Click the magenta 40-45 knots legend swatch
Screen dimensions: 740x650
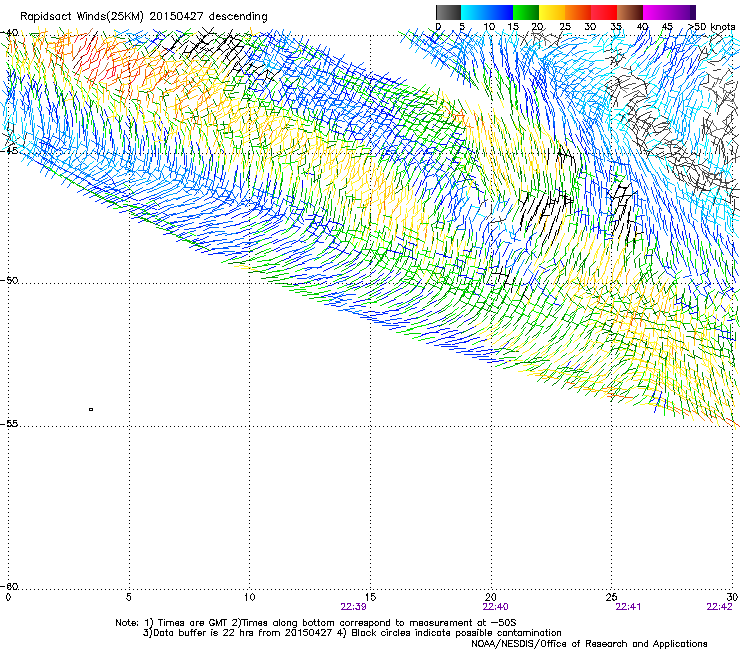(656, 12)
